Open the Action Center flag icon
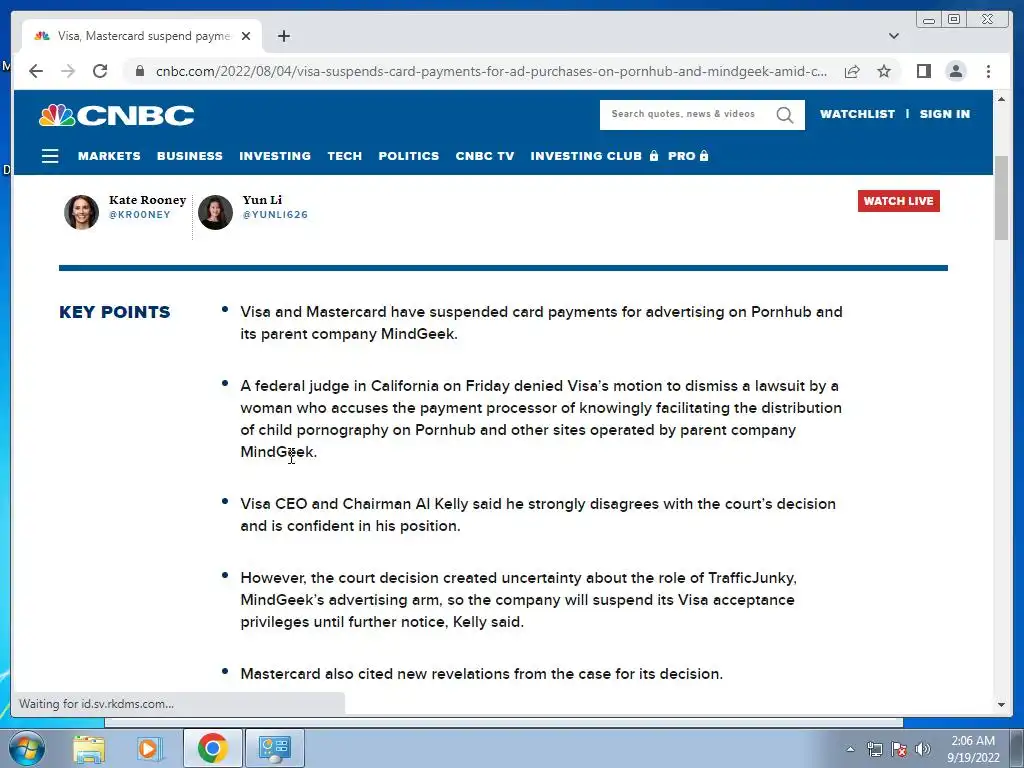The width and height of the screenshot is (1024, 768). (x=899, y=749)
